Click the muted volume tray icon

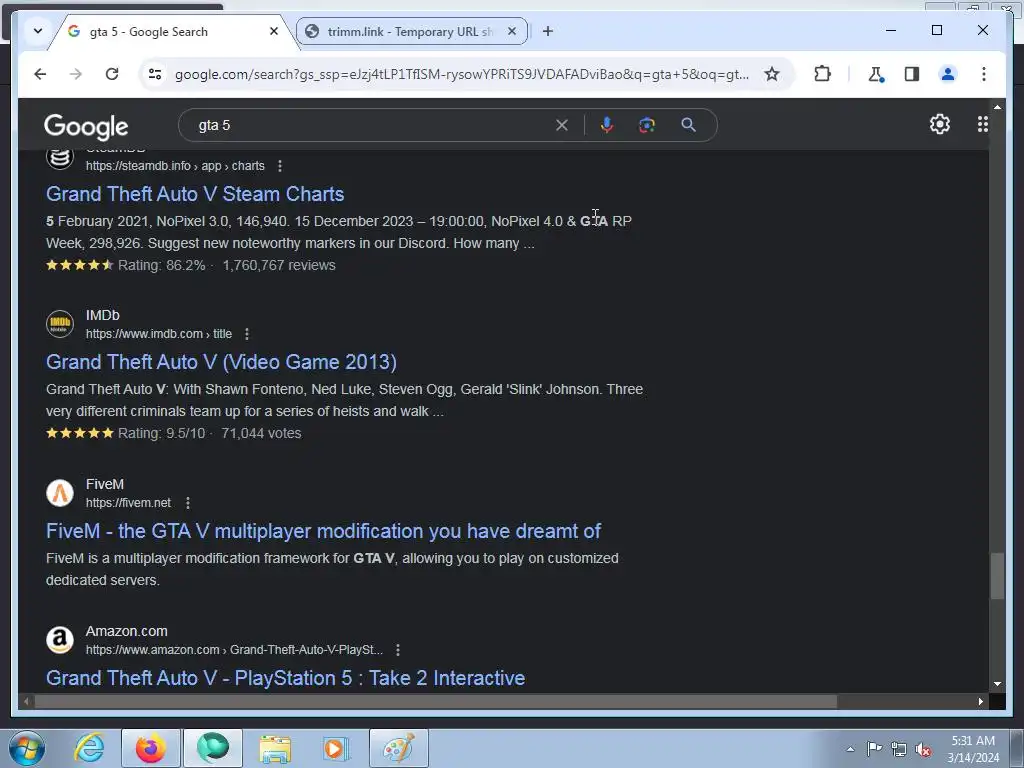pos(923,750)
